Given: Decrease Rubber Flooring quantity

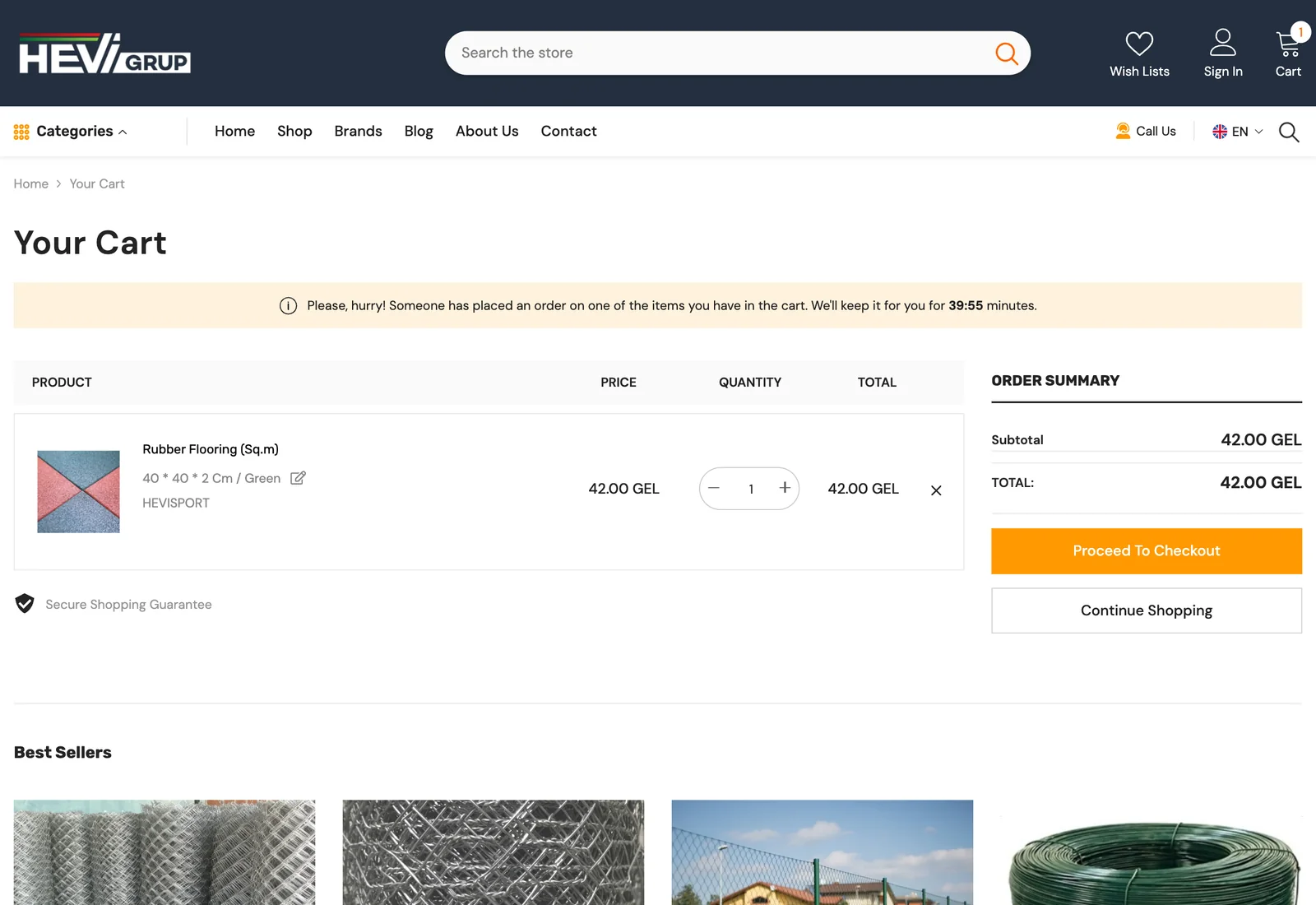Looking at the screenshot, I should (714, 489).
